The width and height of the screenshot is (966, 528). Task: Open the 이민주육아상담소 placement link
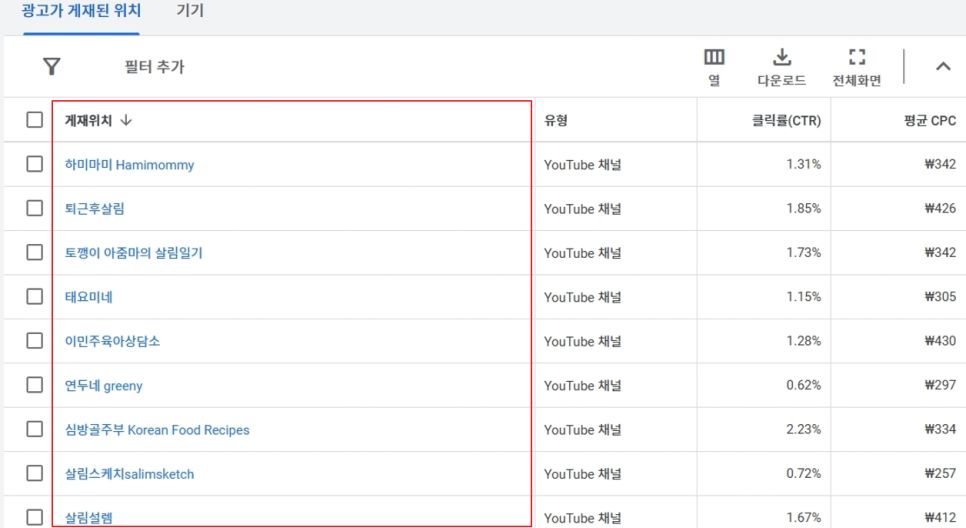(112, 341)
